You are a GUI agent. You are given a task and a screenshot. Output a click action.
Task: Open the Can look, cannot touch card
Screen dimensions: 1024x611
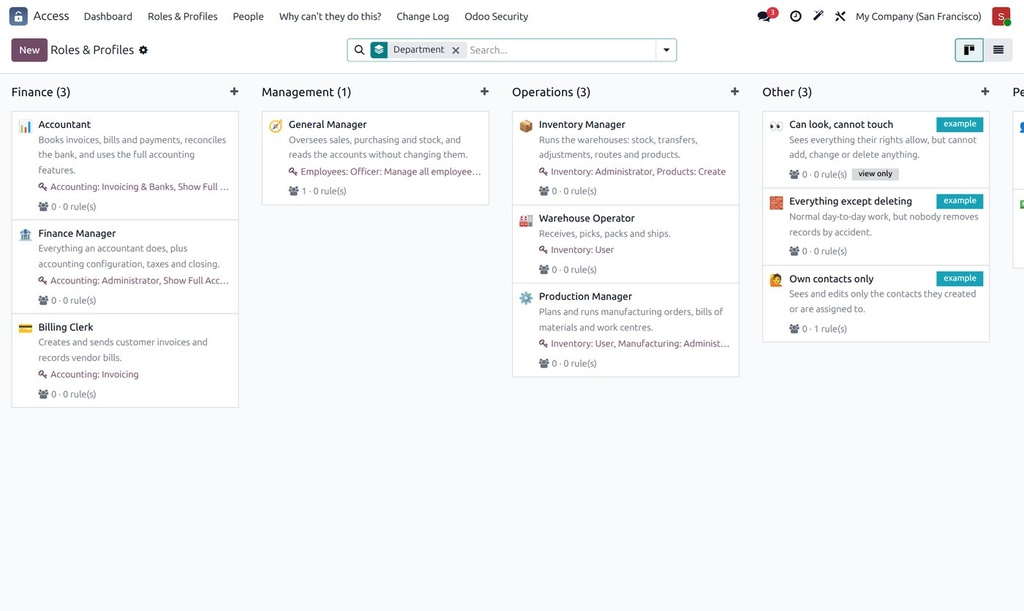pos(876,149)
